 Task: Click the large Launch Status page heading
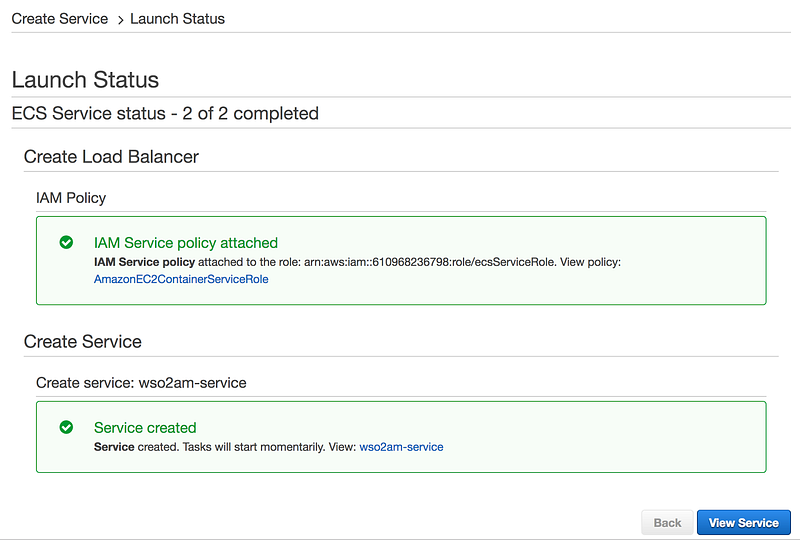(85, 80)
